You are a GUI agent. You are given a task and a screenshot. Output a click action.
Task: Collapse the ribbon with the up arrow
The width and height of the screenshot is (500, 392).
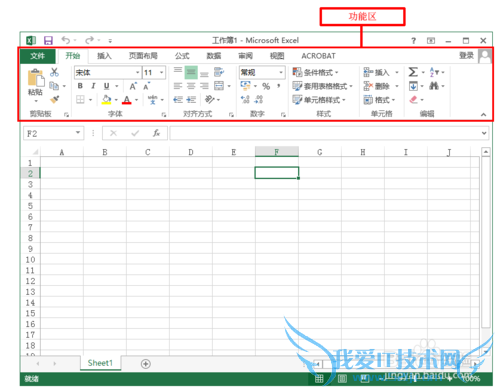[483, 115]
